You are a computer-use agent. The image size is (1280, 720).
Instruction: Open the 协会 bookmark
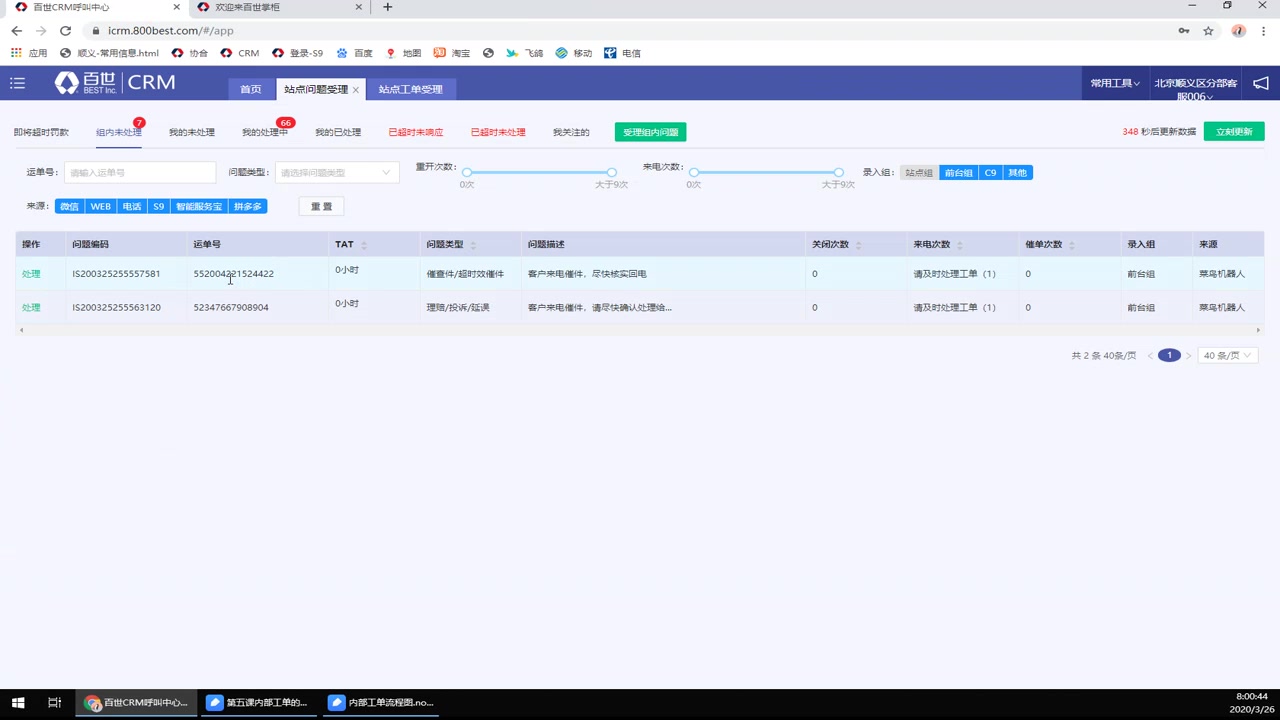click(190, 53)
